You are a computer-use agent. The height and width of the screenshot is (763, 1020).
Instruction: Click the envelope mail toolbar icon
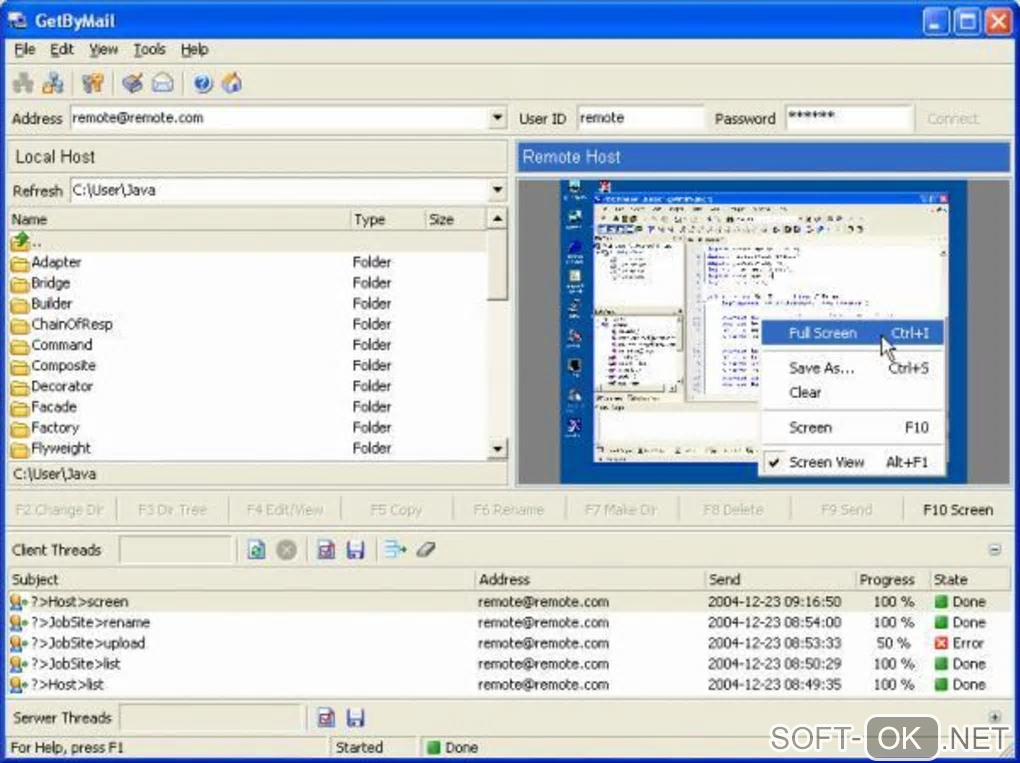[163, 83]
